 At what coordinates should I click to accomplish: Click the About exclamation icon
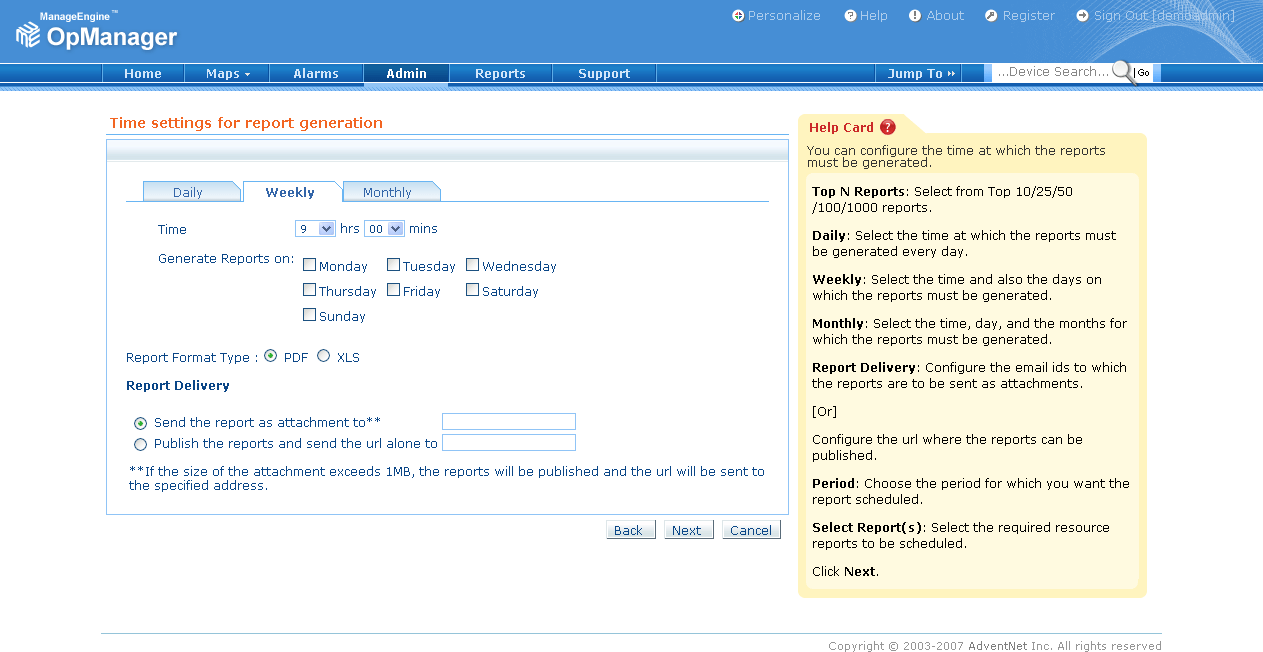[915, 16]
